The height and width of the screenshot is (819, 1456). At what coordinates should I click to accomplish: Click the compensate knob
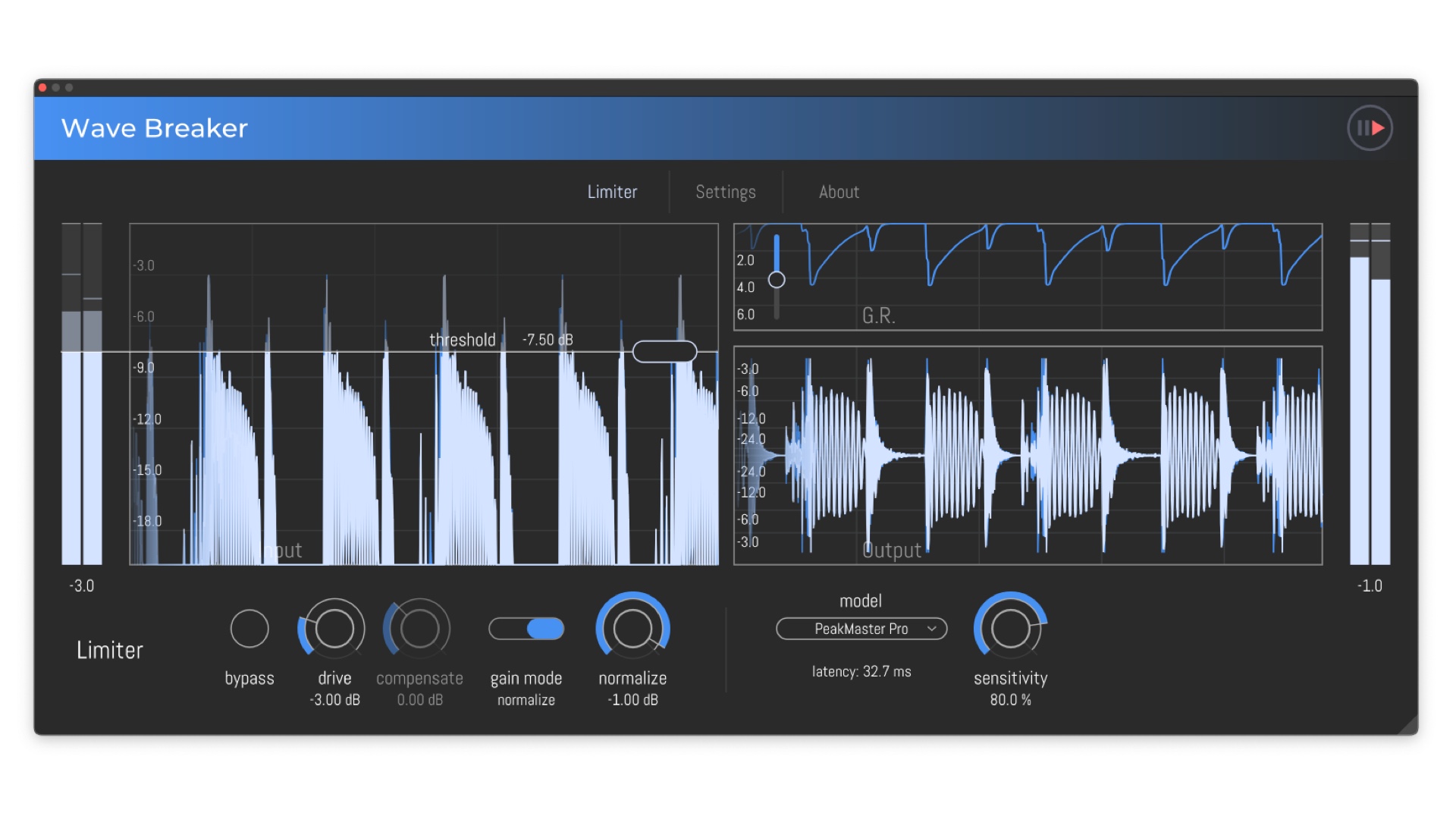point(419,629)
